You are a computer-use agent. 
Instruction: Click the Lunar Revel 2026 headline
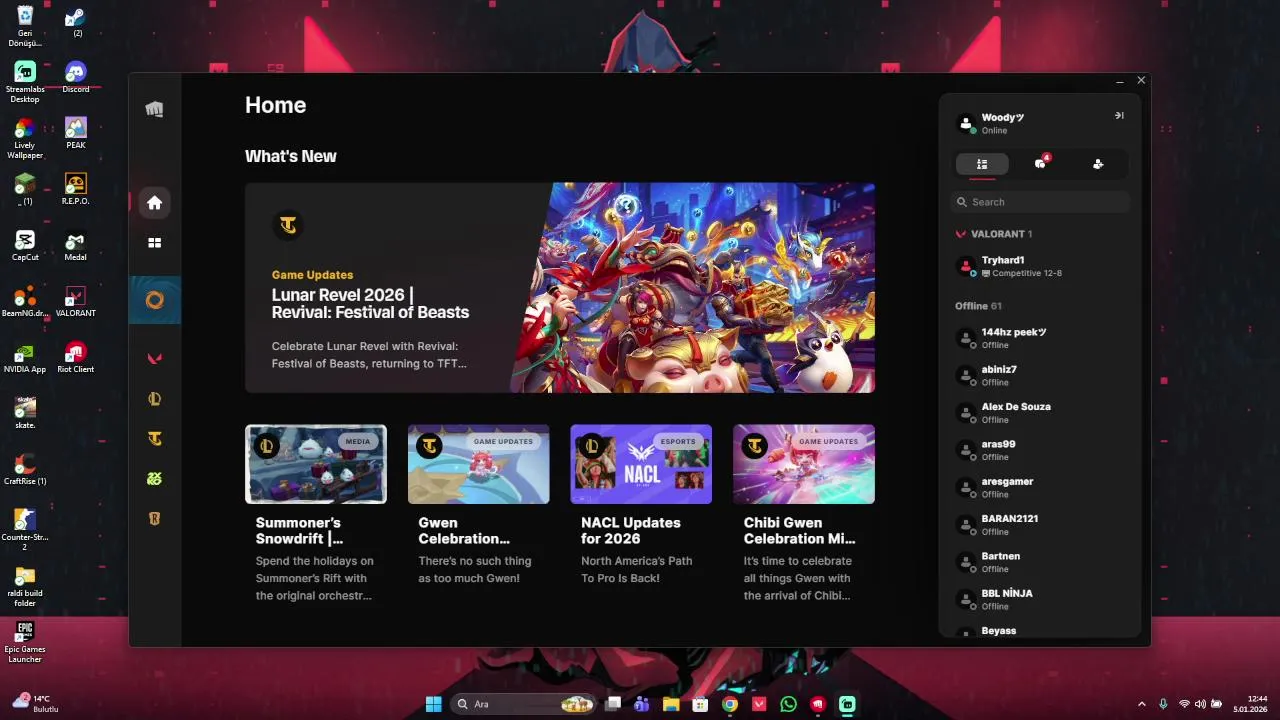(370, 303)
